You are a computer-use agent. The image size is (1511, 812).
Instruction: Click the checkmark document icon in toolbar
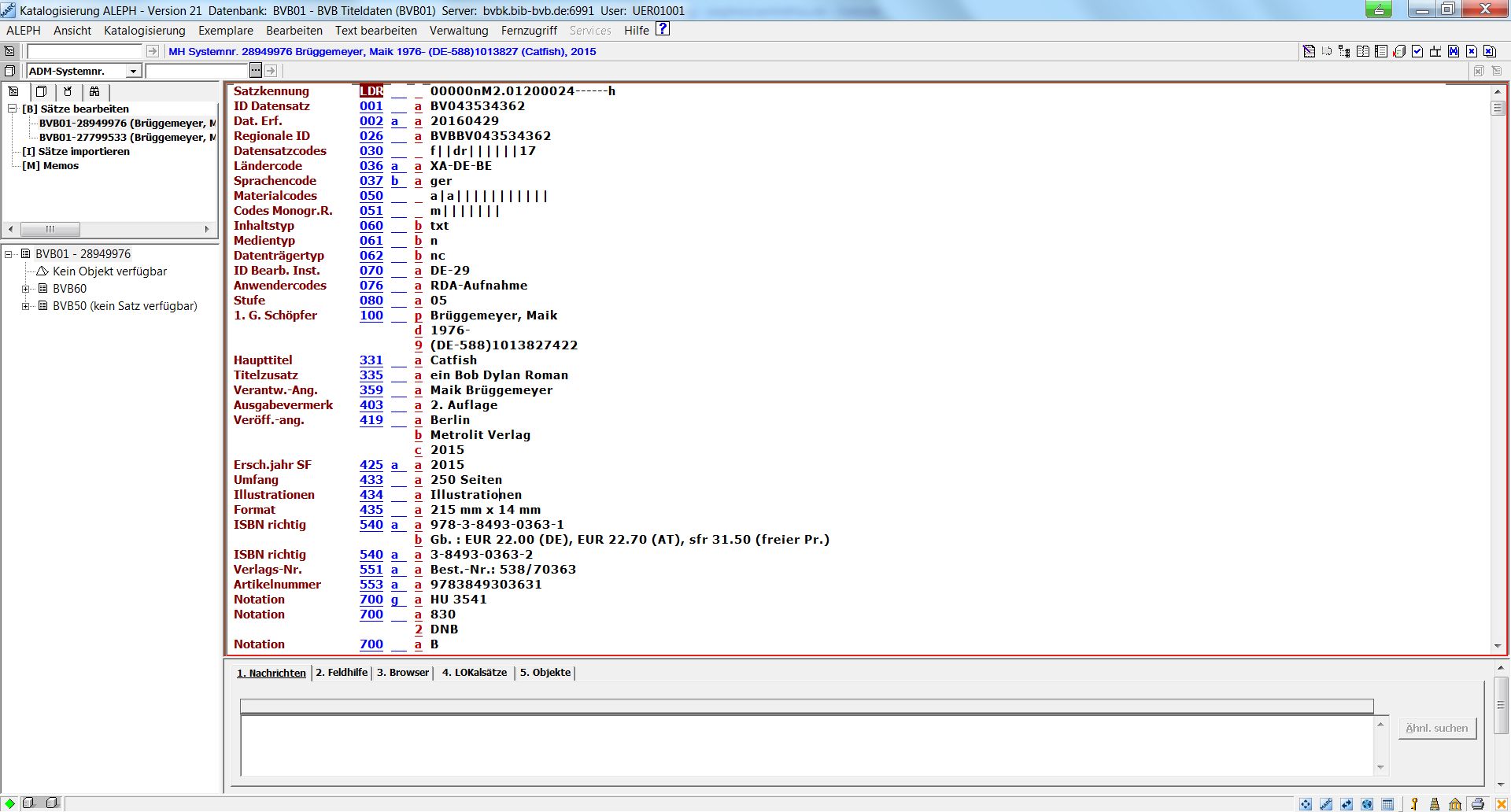[x=1417, y=51]
